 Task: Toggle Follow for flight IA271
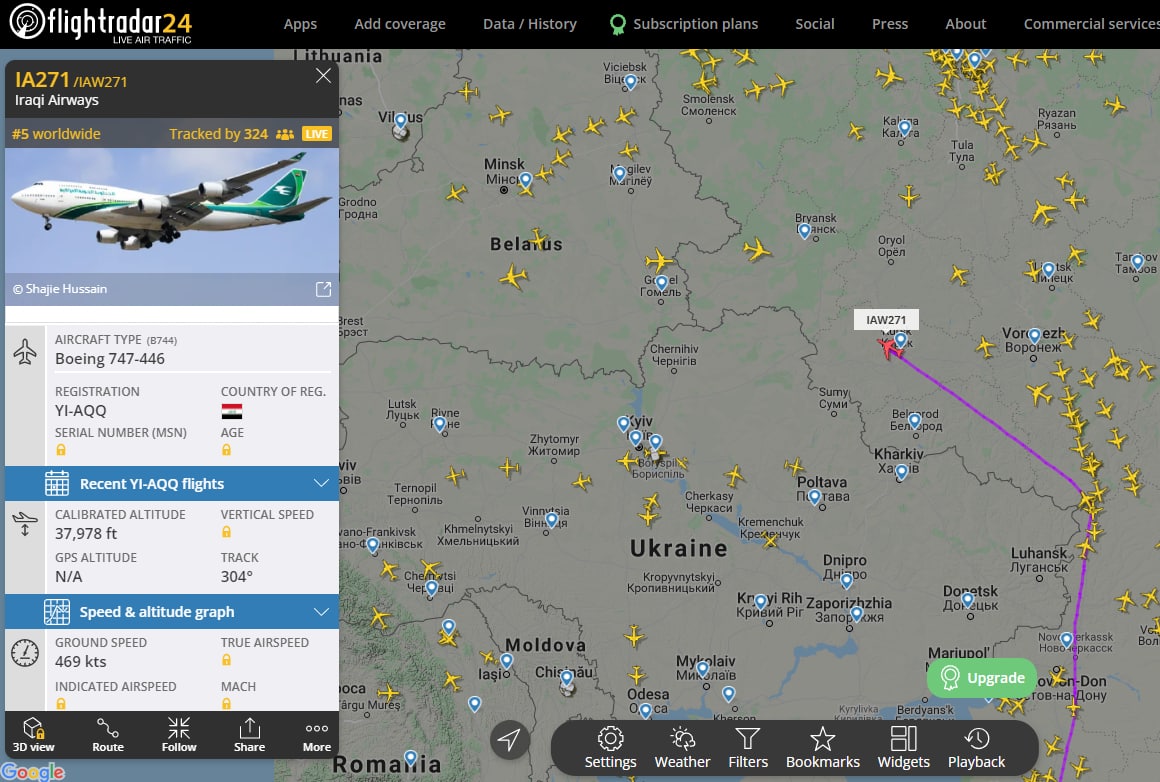click(179, 735)
